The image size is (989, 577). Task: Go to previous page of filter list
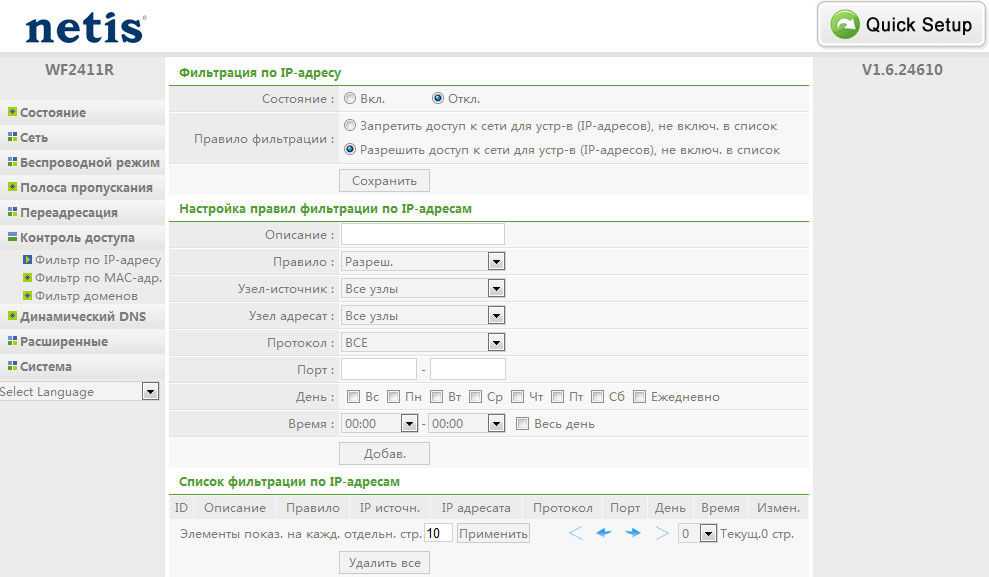pyautogui.click(x=603, y=533)
